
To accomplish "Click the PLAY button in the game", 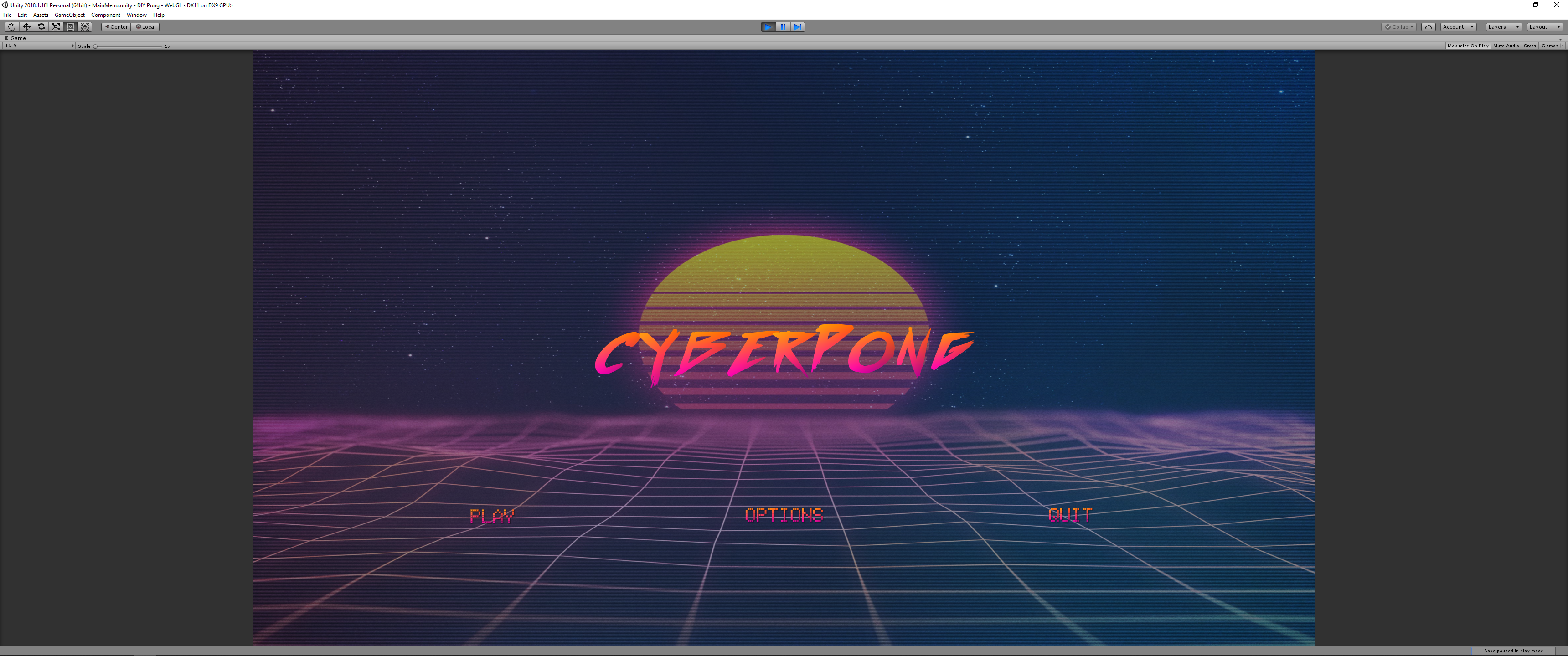I will click(492, 515).
